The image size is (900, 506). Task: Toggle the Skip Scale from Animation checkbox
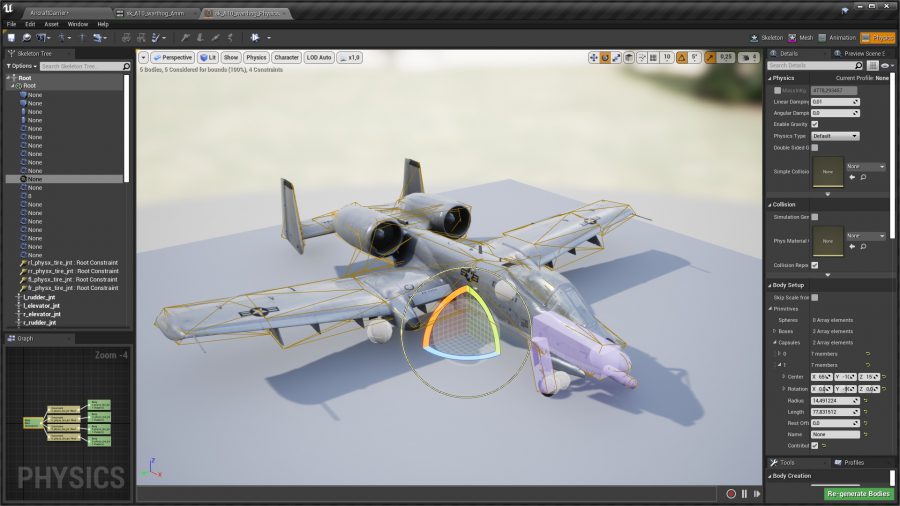click(x=814, y=297)
